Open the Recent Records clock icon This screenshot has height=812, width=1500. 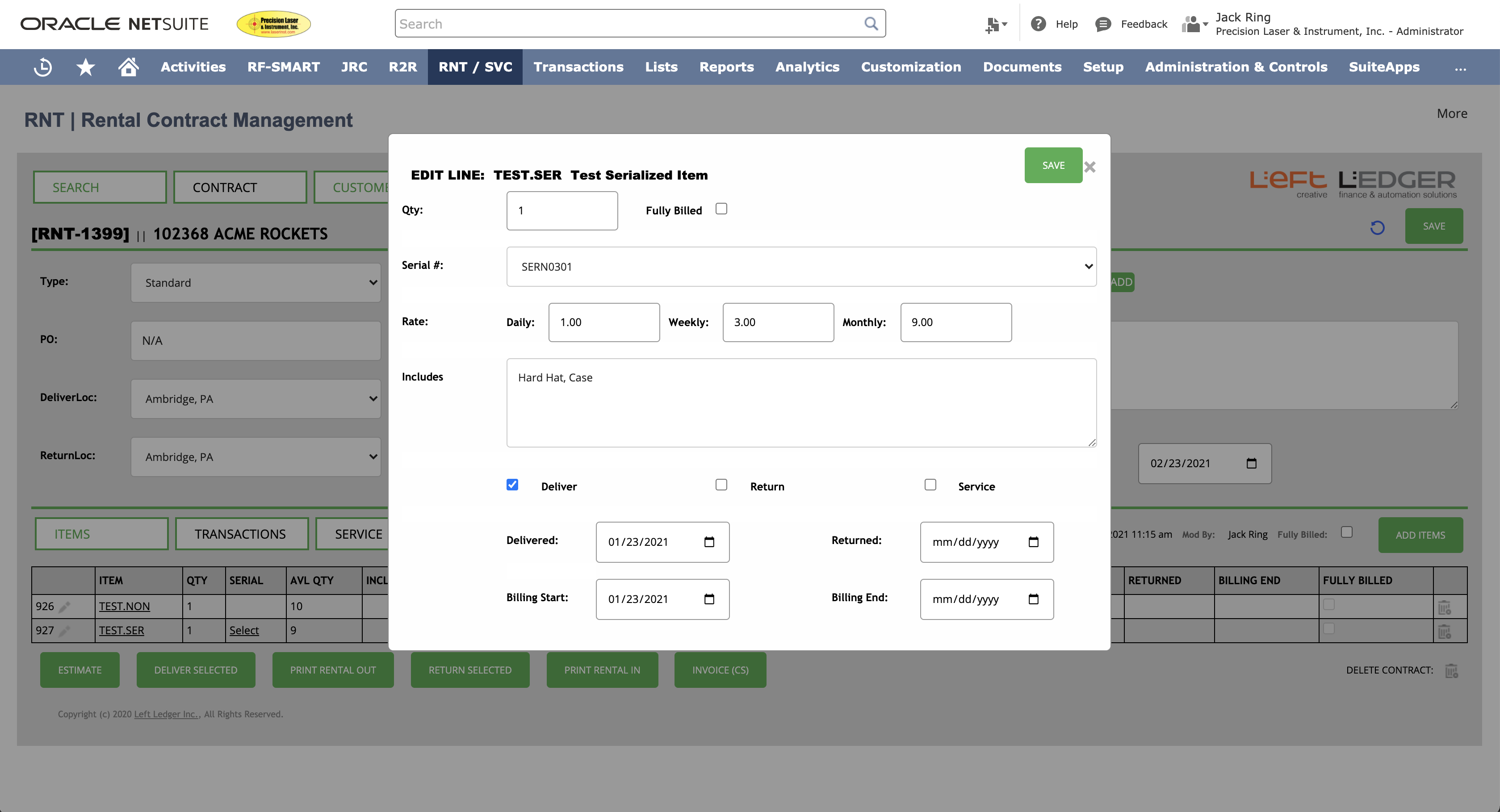[x=43, y=67]
